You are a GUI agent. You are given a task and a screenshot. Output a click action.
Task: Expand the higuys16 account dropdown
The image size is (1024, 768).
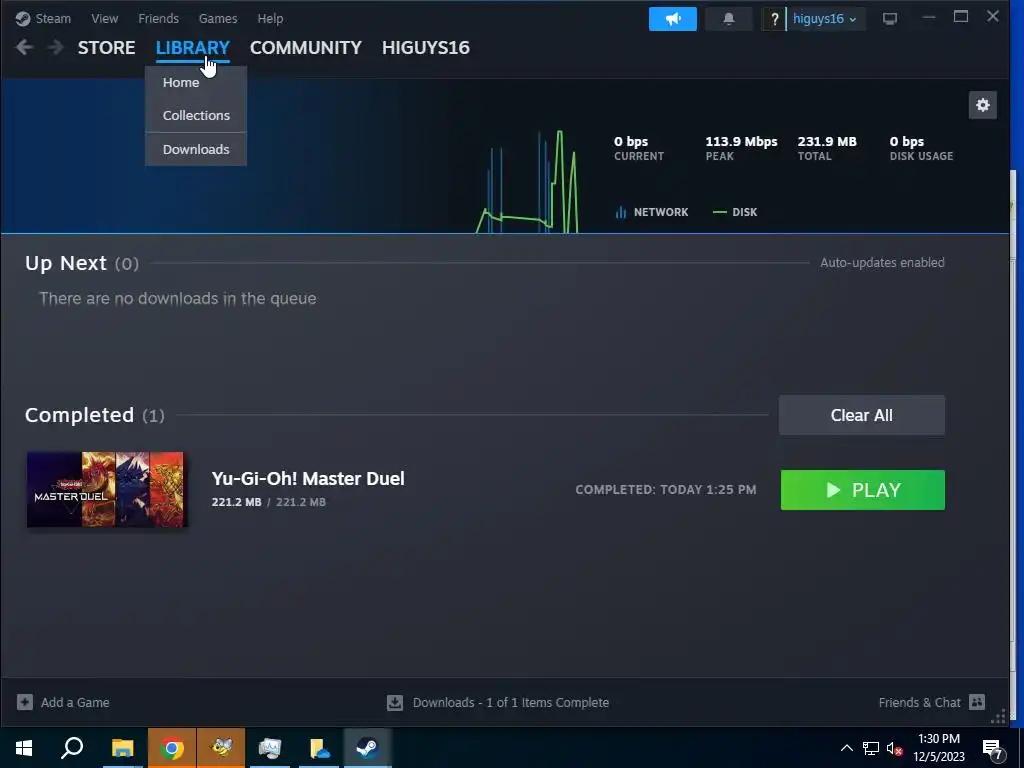824,19
